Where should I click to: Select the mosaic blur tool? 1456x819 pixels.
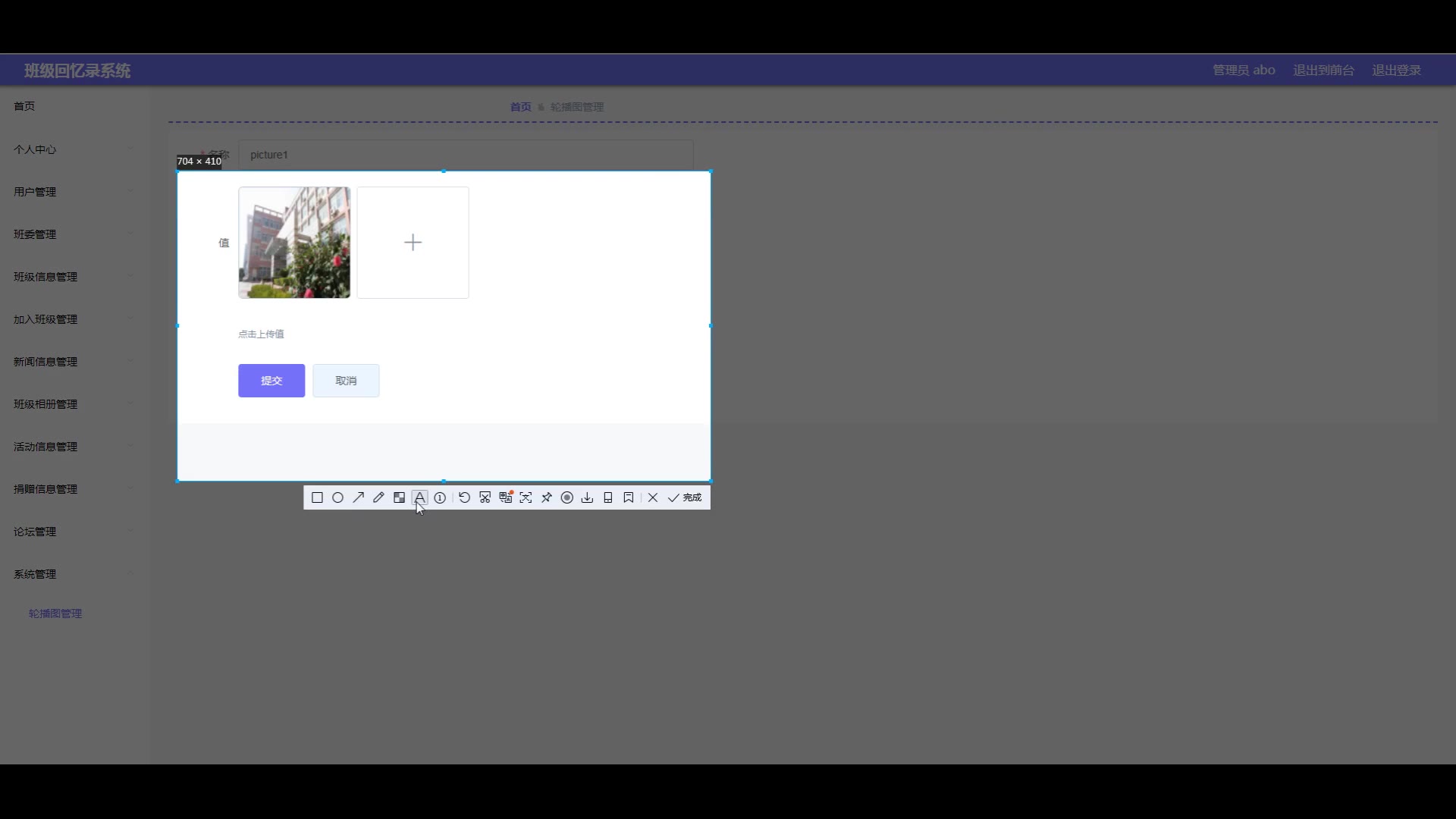coord(399,497)
